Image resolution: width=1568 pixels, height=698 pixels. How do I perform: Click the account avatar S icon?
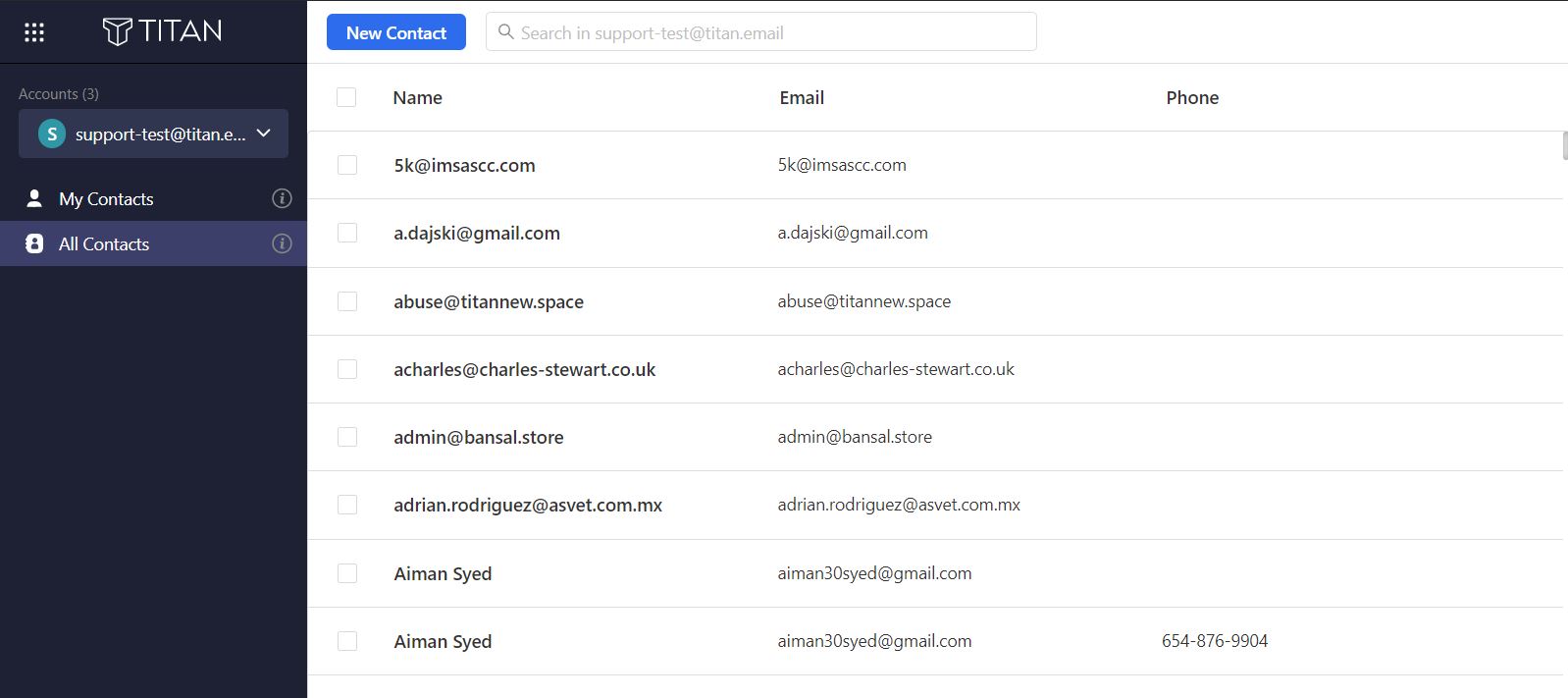52,134
